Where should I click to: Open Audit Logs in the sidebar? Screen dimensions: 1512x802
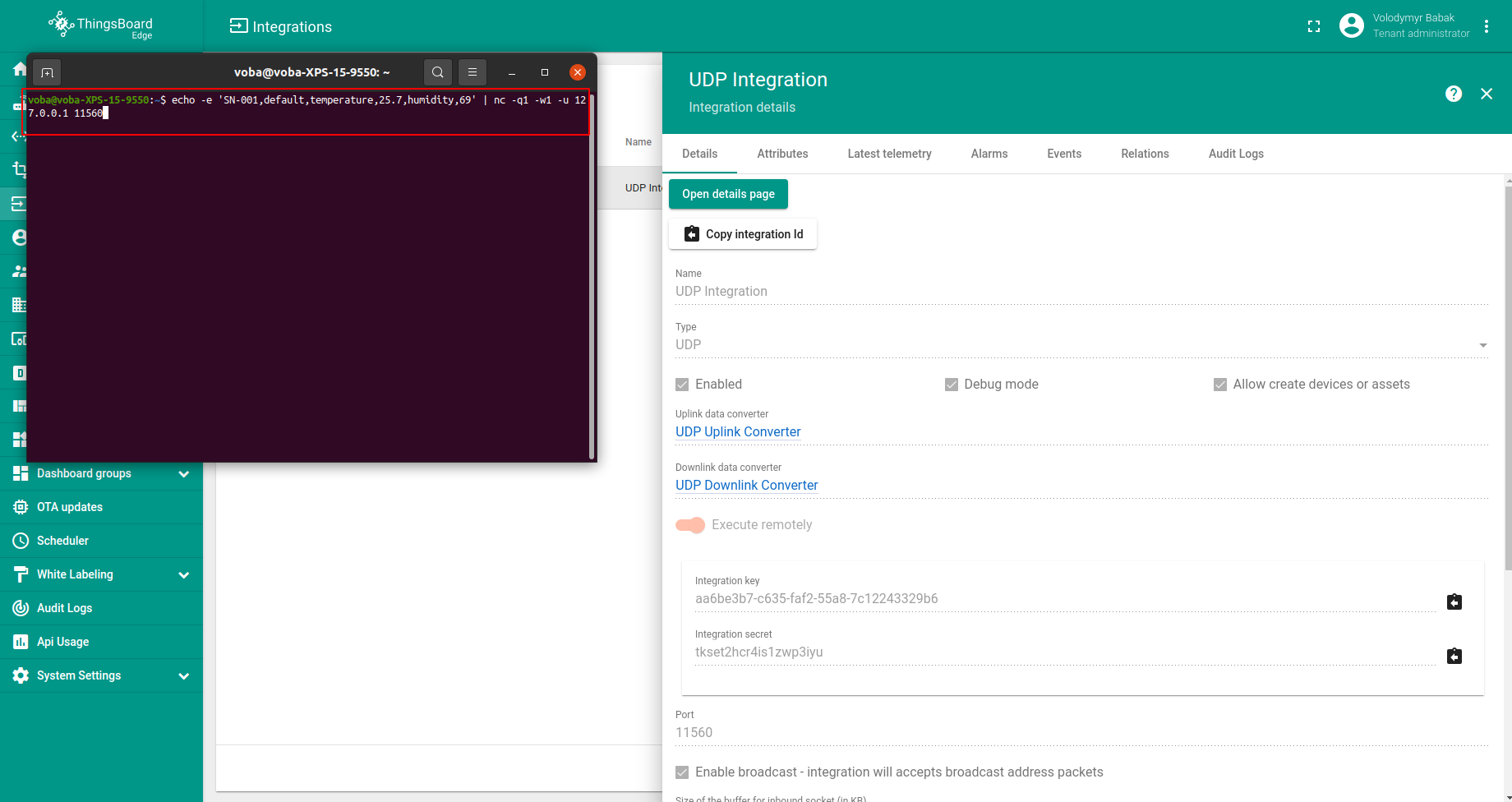(101, 608)
